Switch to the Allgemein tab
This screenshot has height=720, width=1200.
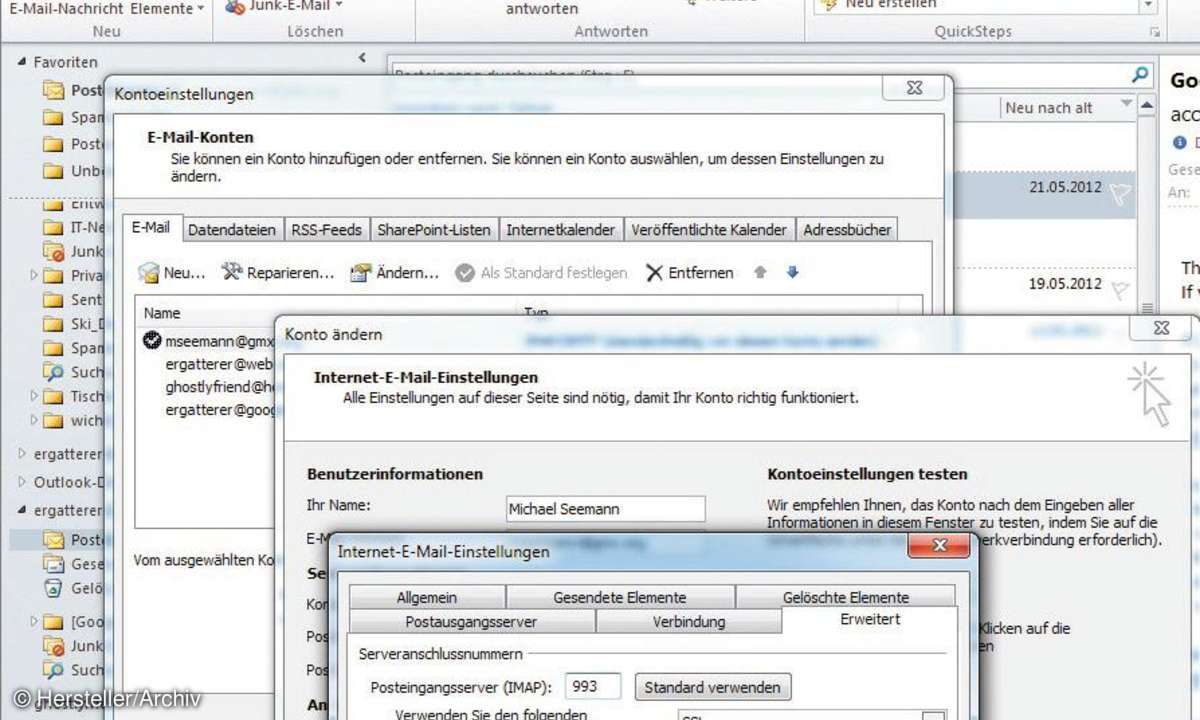pyautogui.click(x=427, y=597)
